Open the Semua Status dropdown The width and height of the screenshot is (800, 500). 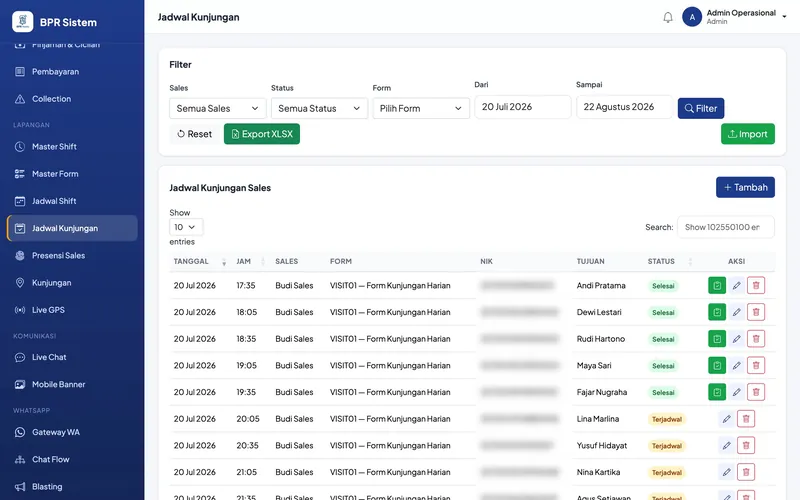coord(319,108)
